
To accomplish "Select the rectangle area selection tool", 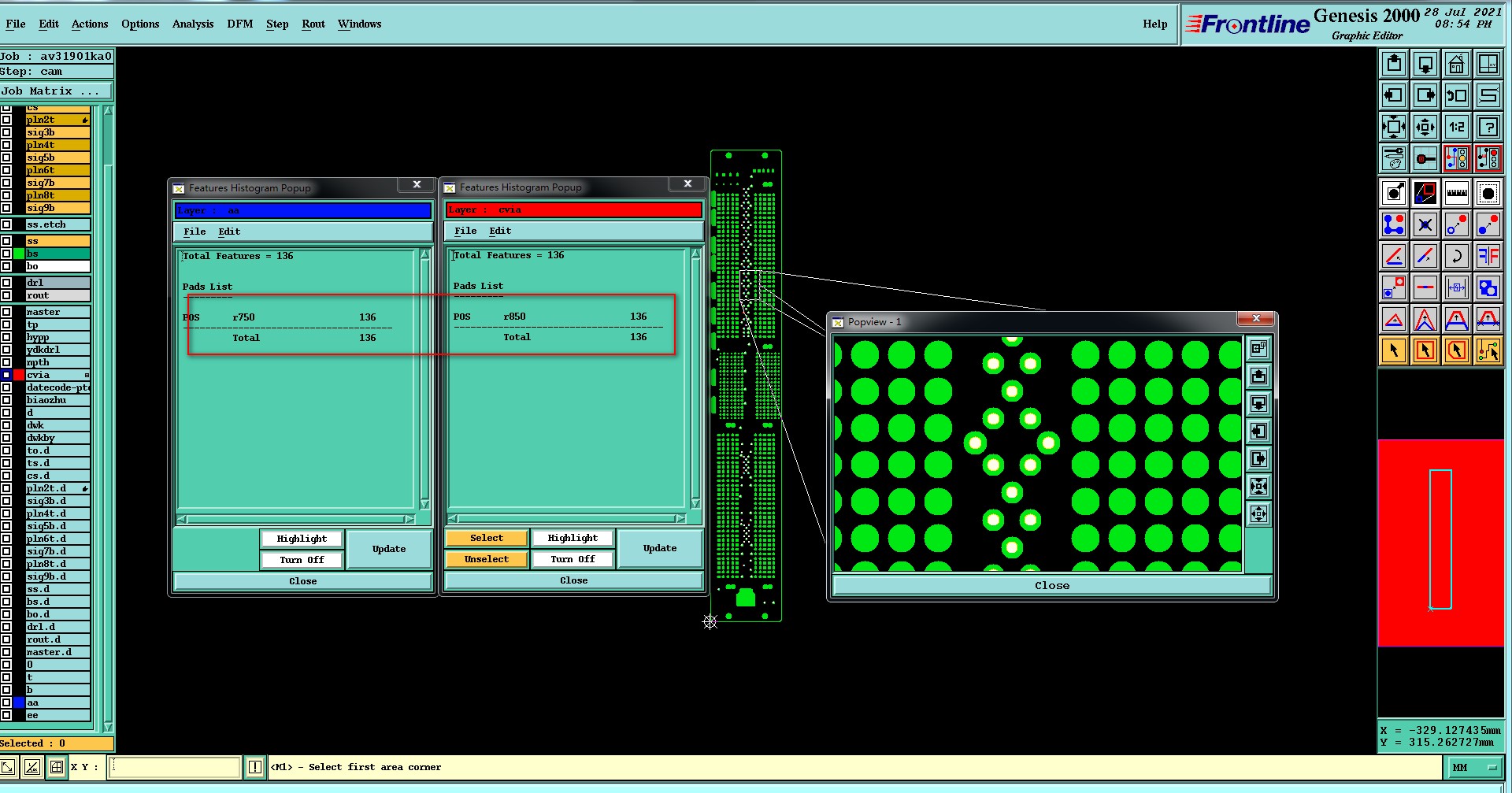I will pos(1425,350).
